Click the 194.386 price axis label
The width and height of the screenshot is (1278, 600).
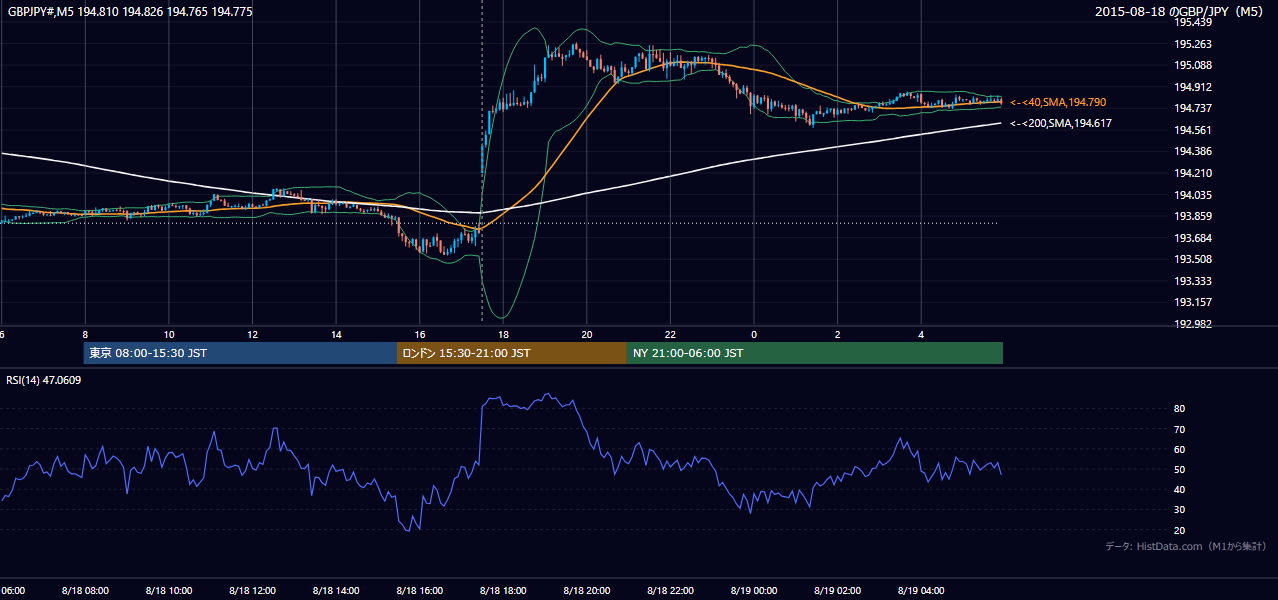[1192, 152]
